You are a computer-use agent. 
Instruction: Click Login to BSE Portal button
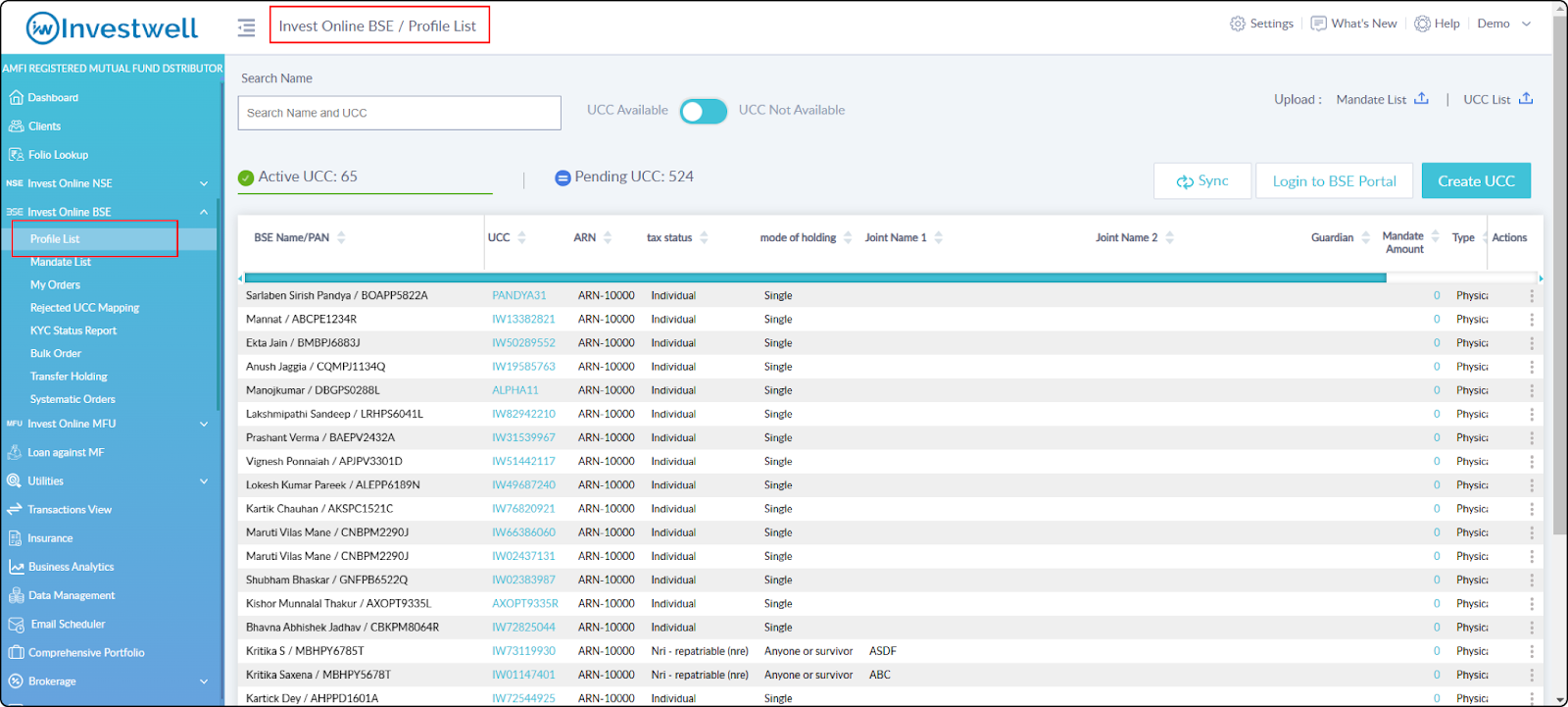pos(1335,180)
